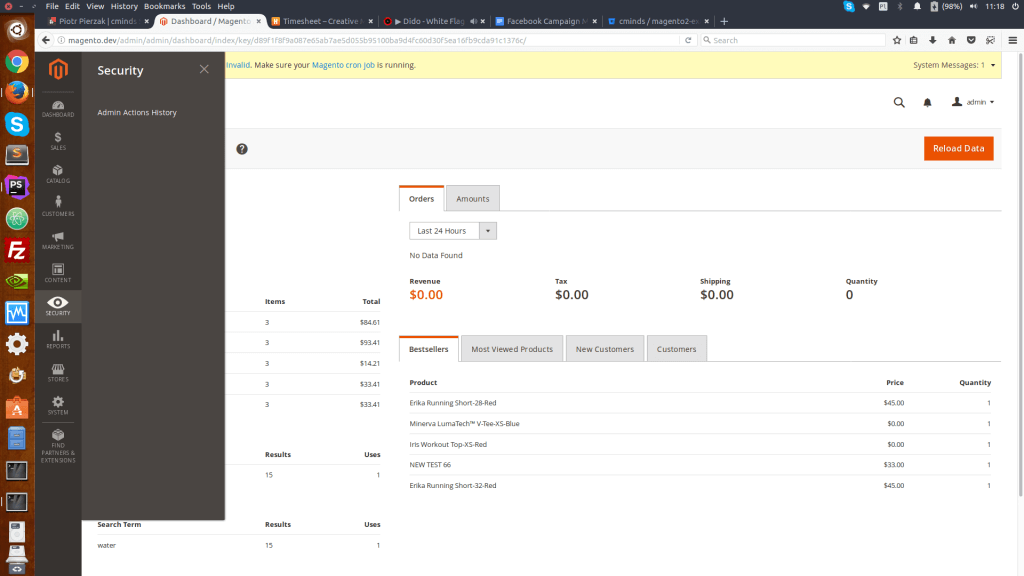The image size is (1024, 576).
Task: Switch to the Amounts tab
Action: click(473, 199)
